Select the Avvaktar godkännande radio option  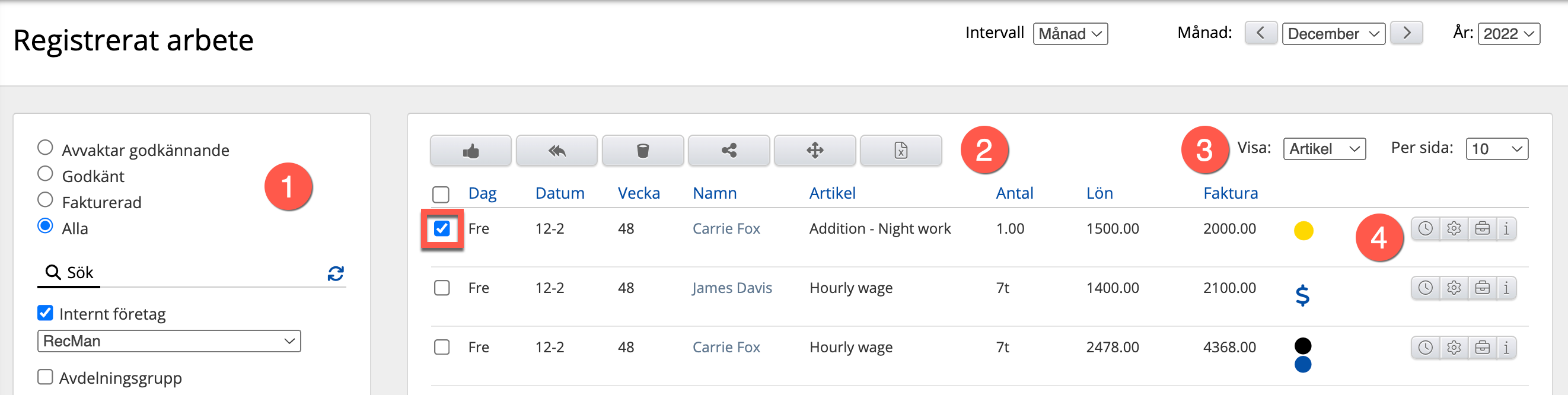tap(45, 148)
